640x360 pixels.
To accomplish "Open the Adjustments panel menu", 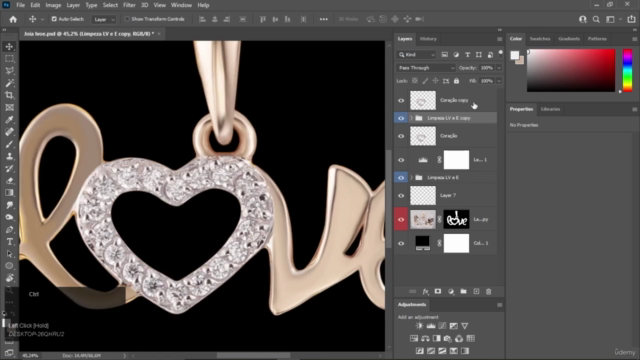I will point(500,305).
